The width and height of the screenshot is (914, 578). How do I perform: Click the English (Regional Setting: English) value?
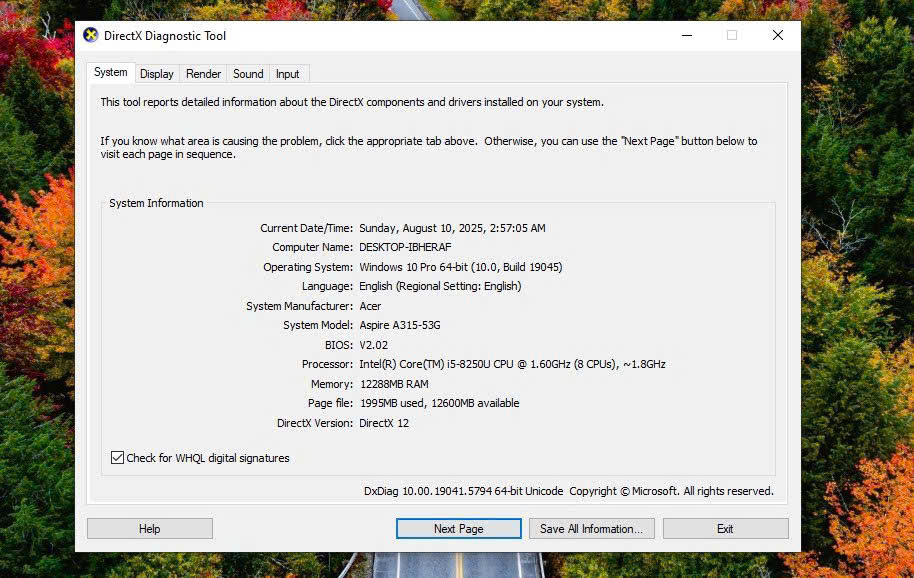point(440,286)
